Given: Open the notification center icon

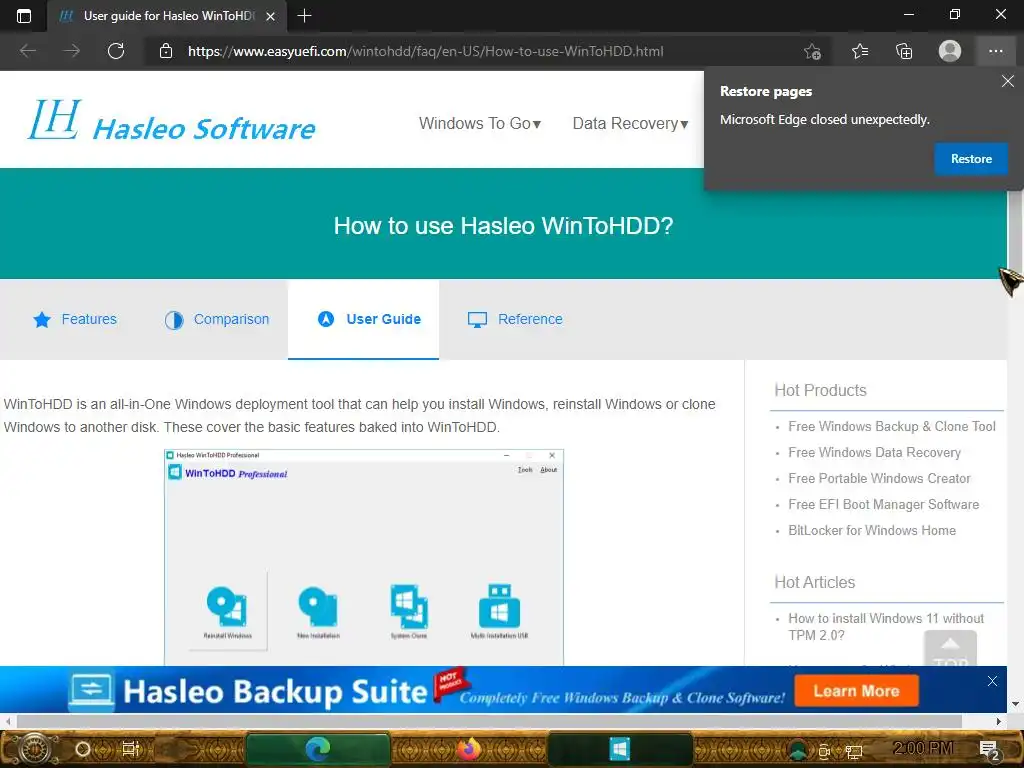Looking at the screenshot, I should pos(991,751).
